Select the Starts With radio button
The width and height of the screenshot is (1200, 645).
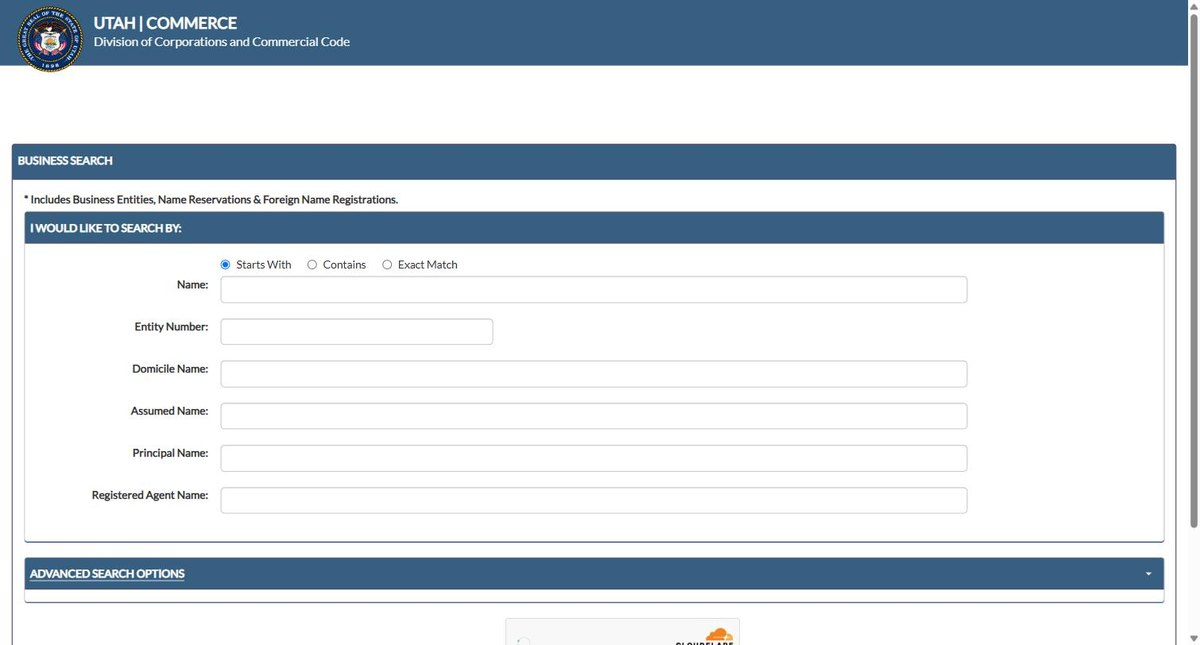(x=225, y=265)
